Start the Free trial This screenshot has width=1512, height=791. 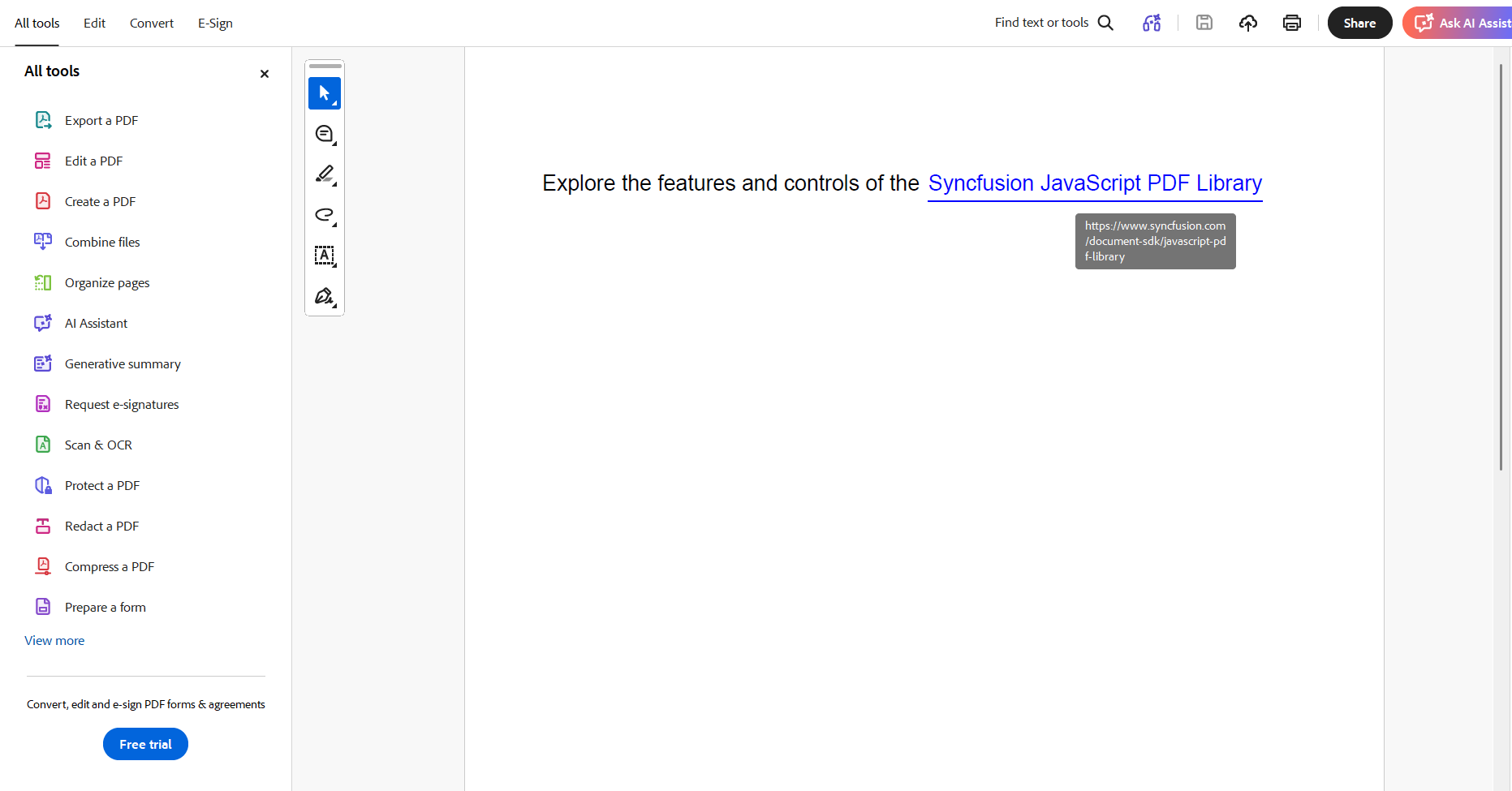tap(145, 744)
